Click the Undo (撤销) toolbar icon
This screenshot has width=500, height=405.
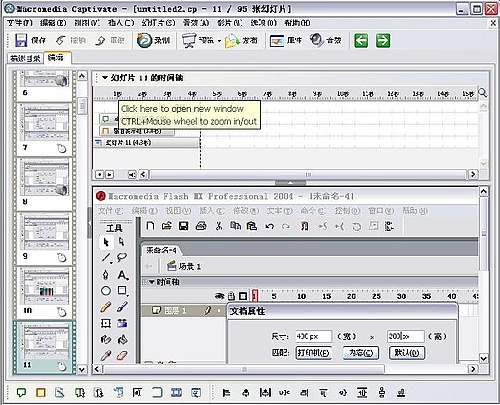point(60,41)
